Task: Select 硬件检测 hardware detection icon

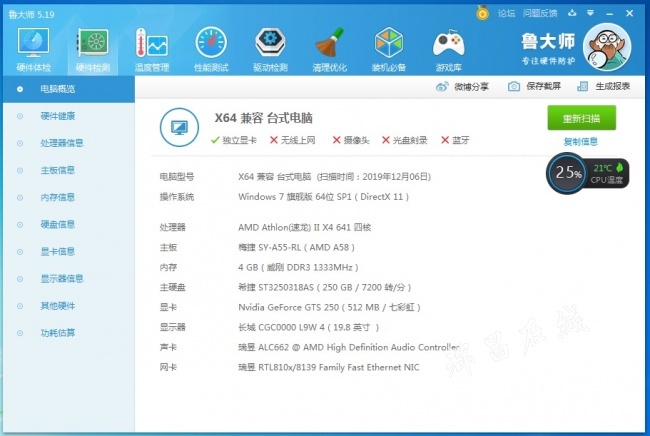Action: click(x=93, y=49)
